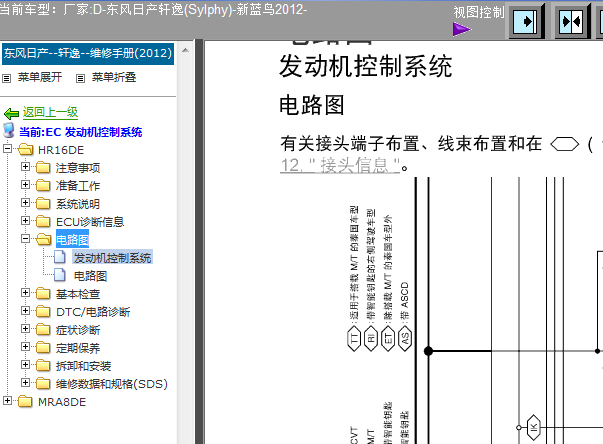Click the 注意事项 folder icon
The height and width of the screenshot is (444, 603).
coord(43,167)
